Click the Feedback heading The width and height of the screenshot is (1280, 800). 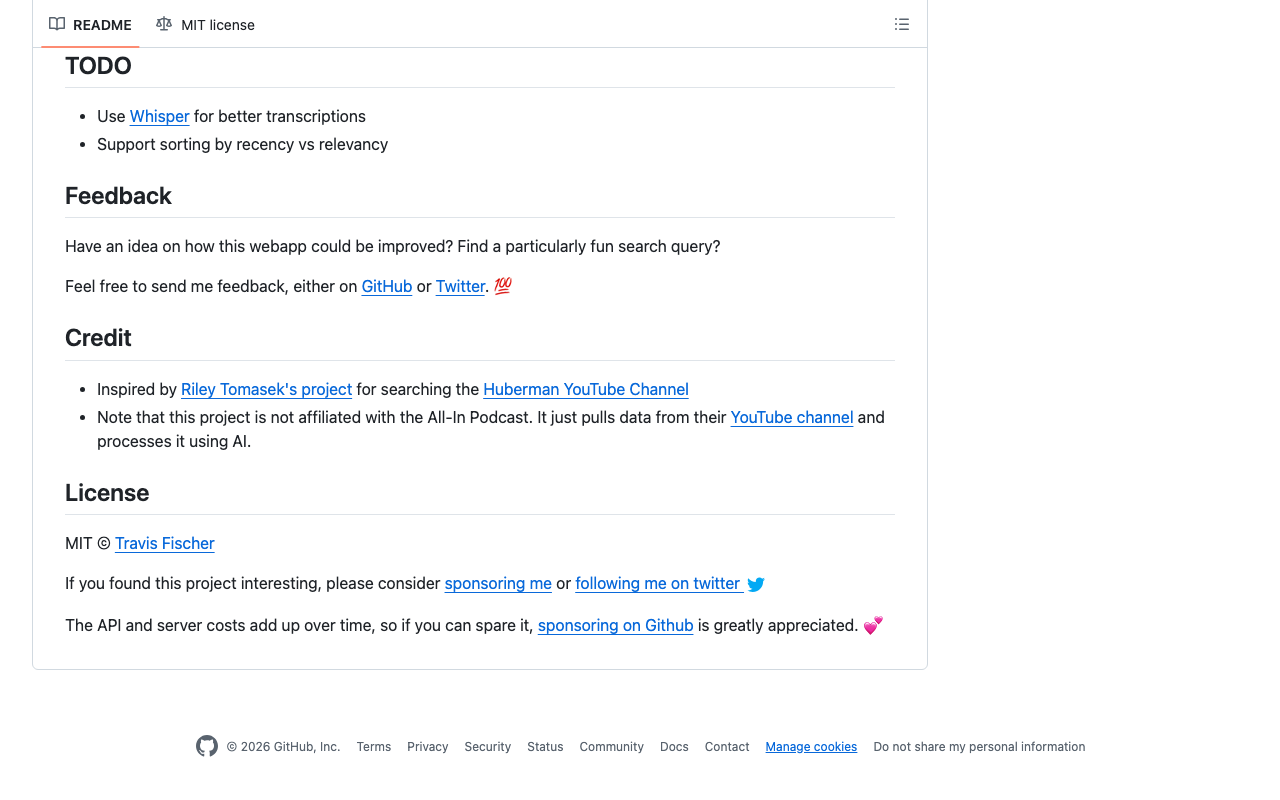coord(118,196)
